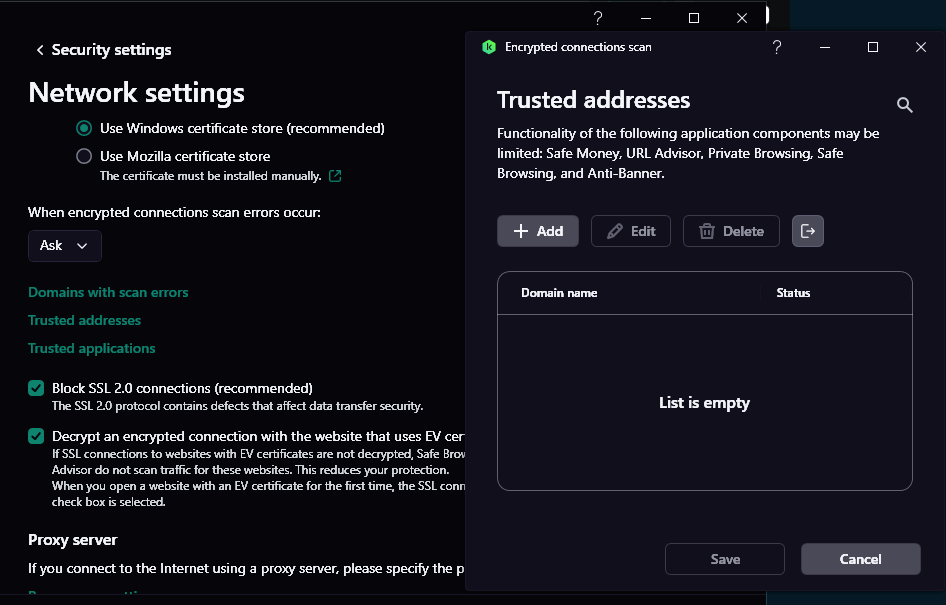Cancel the Trusted addresses dialog
This screenshot has width=946, height=605.
click(x=860, y=559)
